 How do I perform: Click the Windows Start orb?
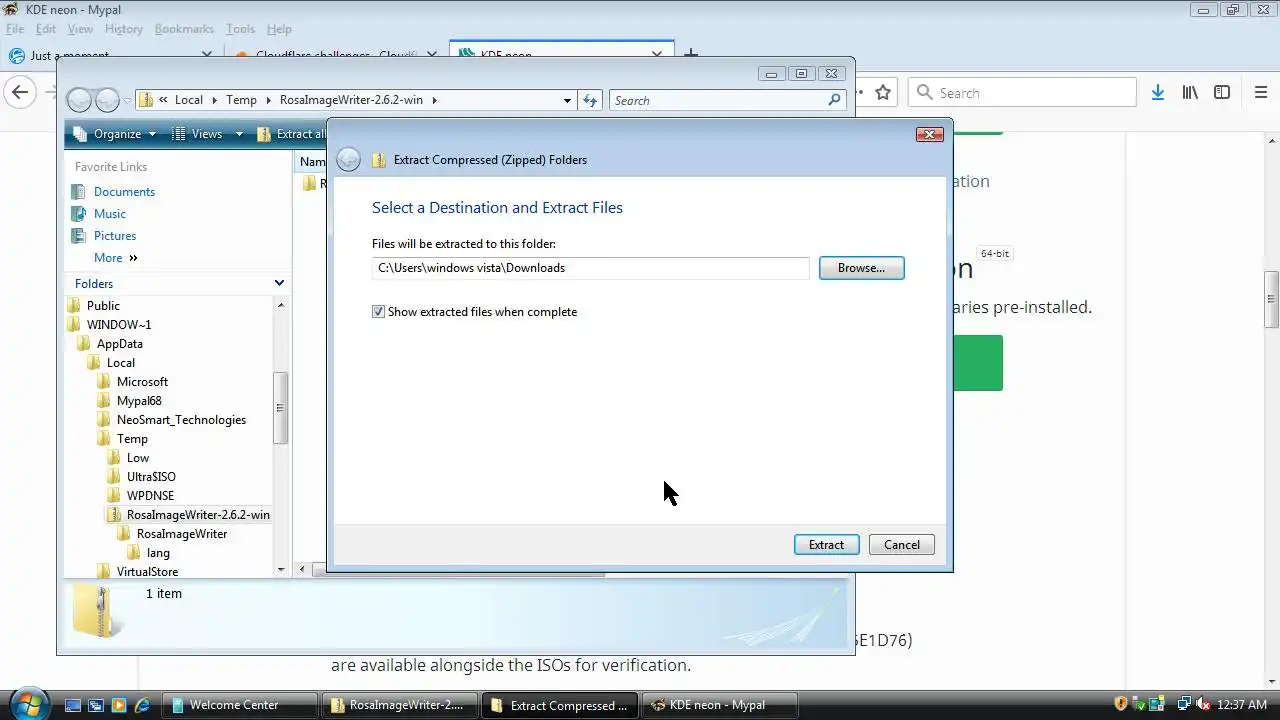point(27,703)
